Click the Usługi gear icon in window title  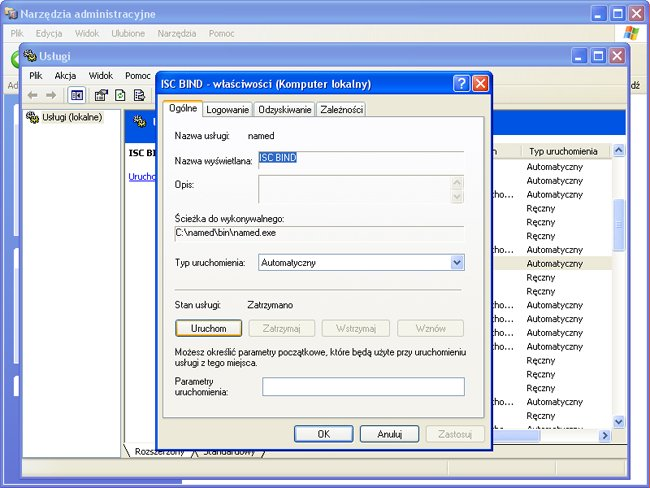[30, 56]
